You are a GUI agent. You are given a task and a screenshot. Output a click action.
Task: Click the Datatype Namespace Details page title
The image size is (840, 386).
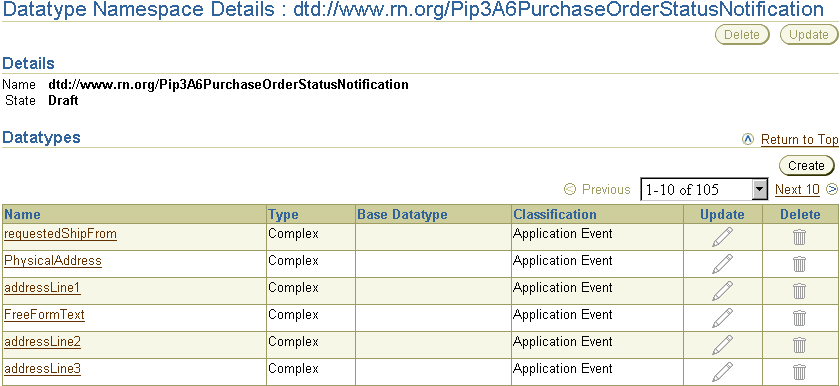[x=413, y=10]
